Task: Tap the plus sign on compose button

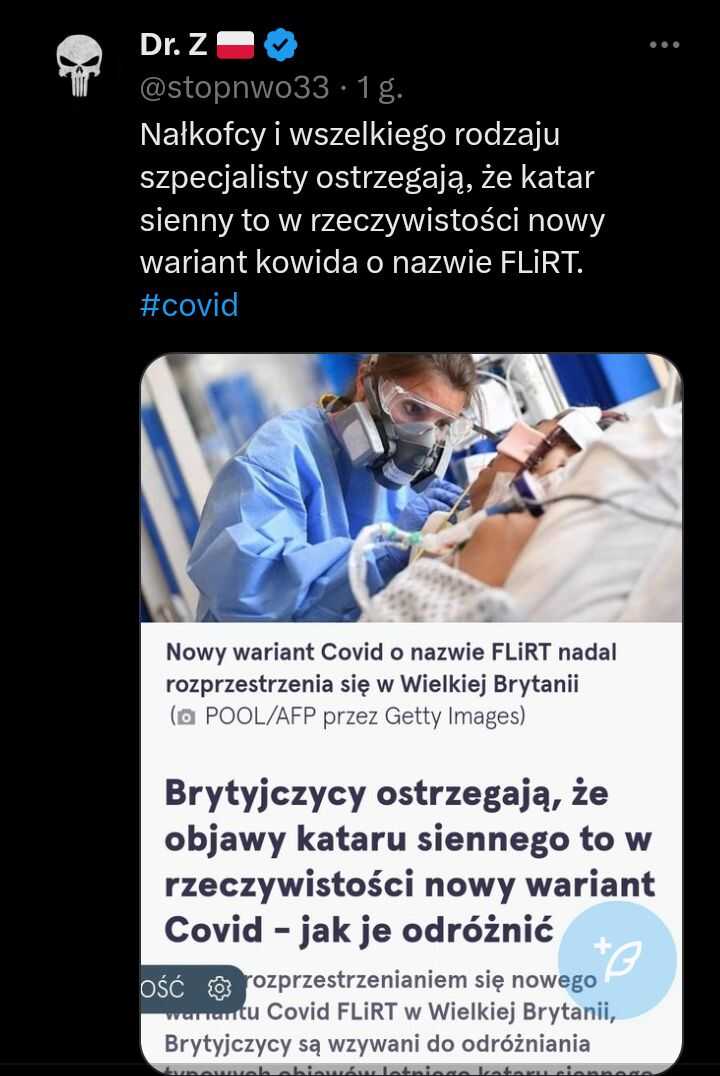Action: click(603, 946)
